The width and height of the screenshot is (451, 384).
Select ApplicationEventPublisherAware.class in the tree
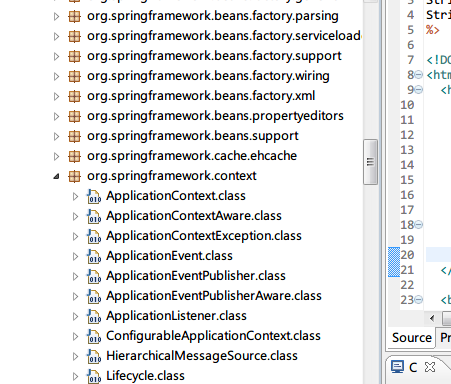214,296
